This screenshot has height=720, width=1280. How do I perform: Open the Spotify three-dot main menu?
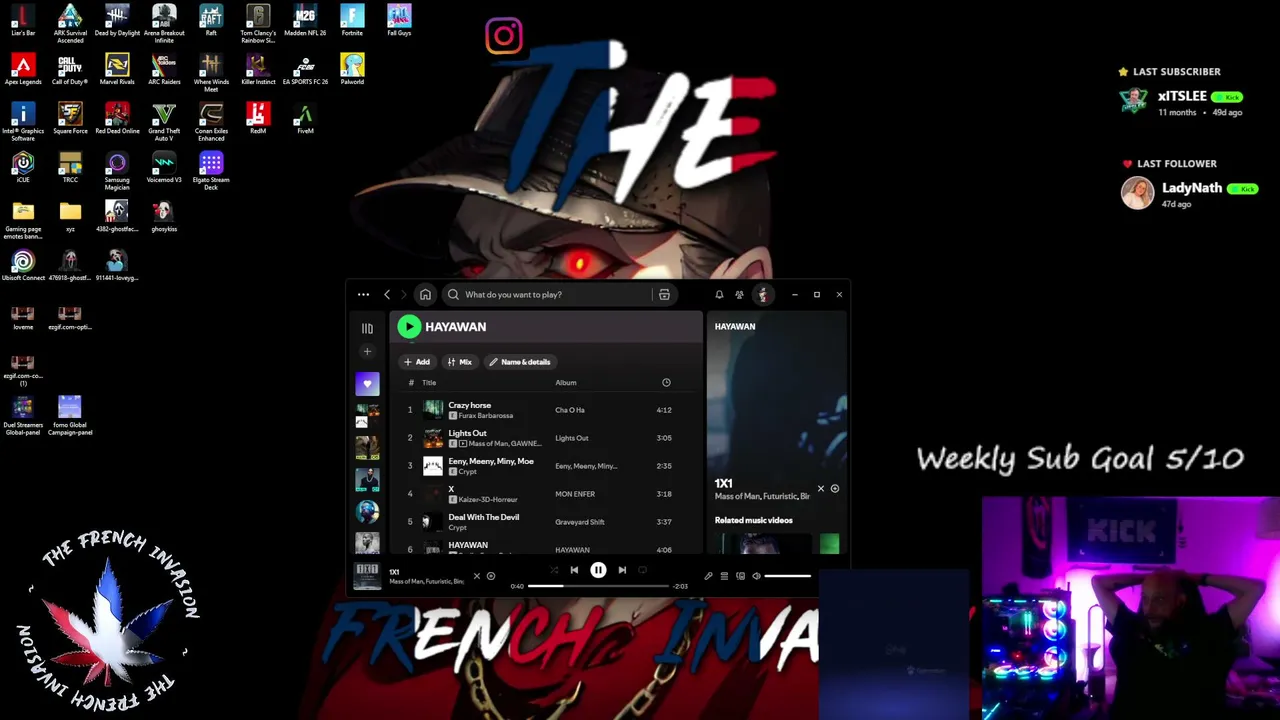pos(363,295)
